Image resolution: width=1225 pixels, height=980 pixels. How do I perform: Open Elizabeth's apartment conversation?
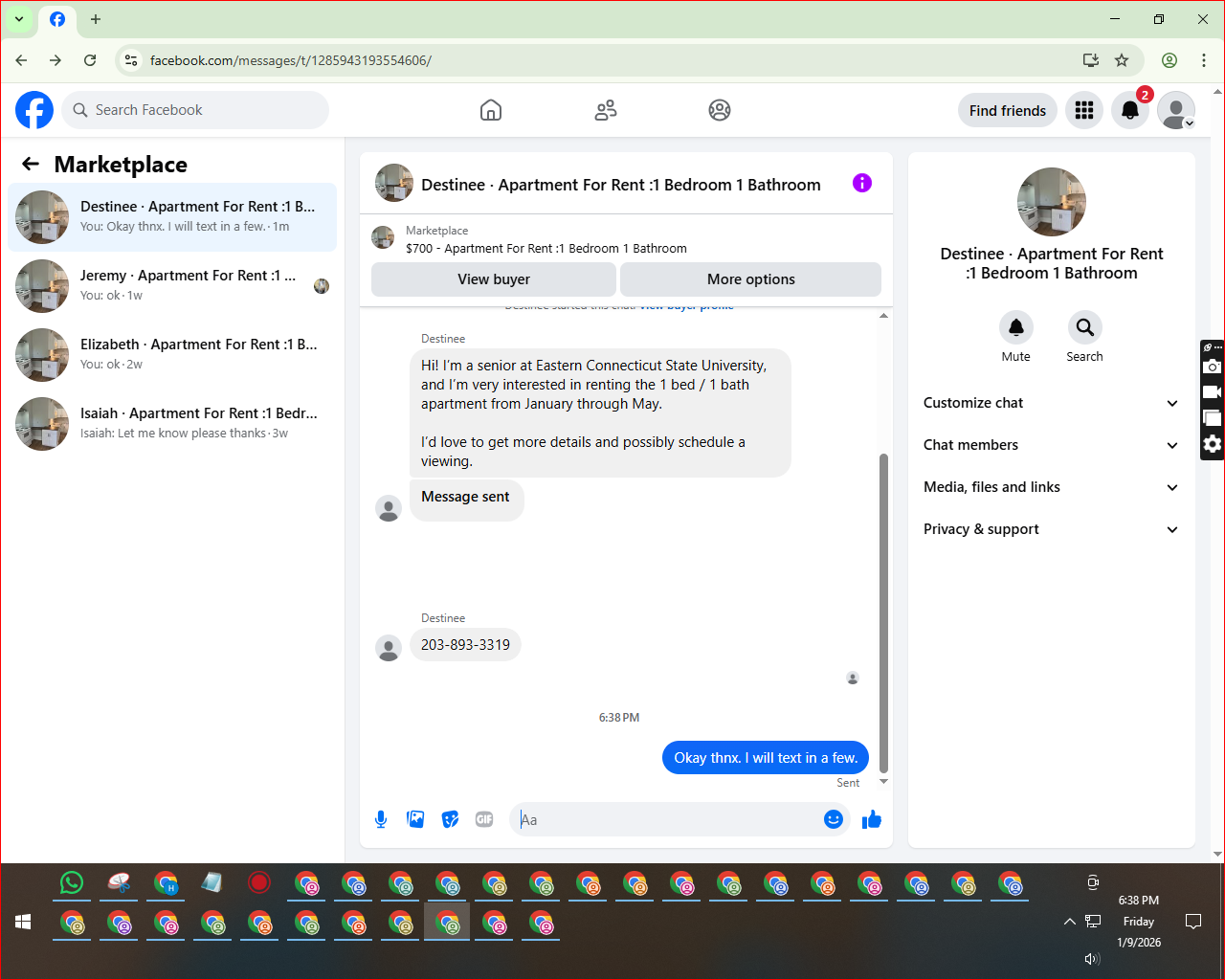click(x=172, y=355)
